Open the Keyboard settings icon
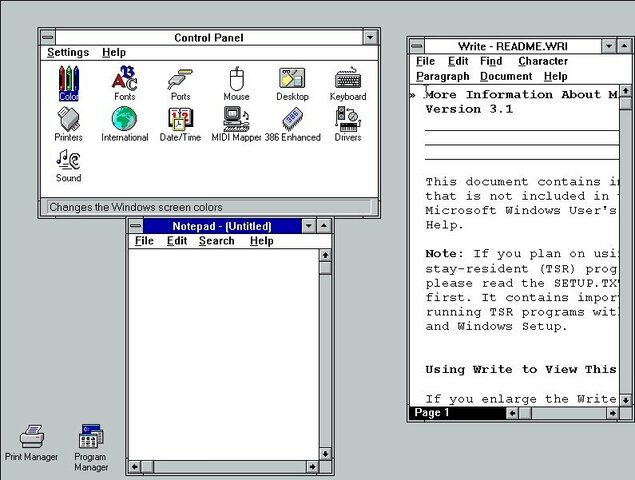 (348, 84)
